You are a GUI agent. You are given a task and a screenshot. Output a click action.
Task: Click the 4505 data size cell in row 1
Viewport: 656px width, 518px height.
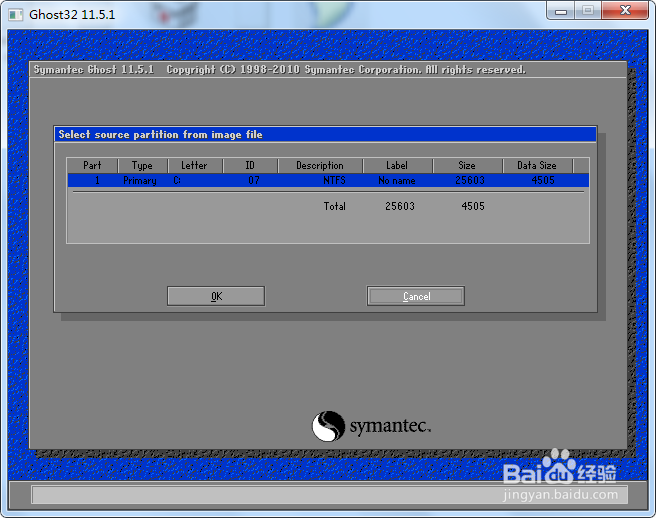pos(543,180)
